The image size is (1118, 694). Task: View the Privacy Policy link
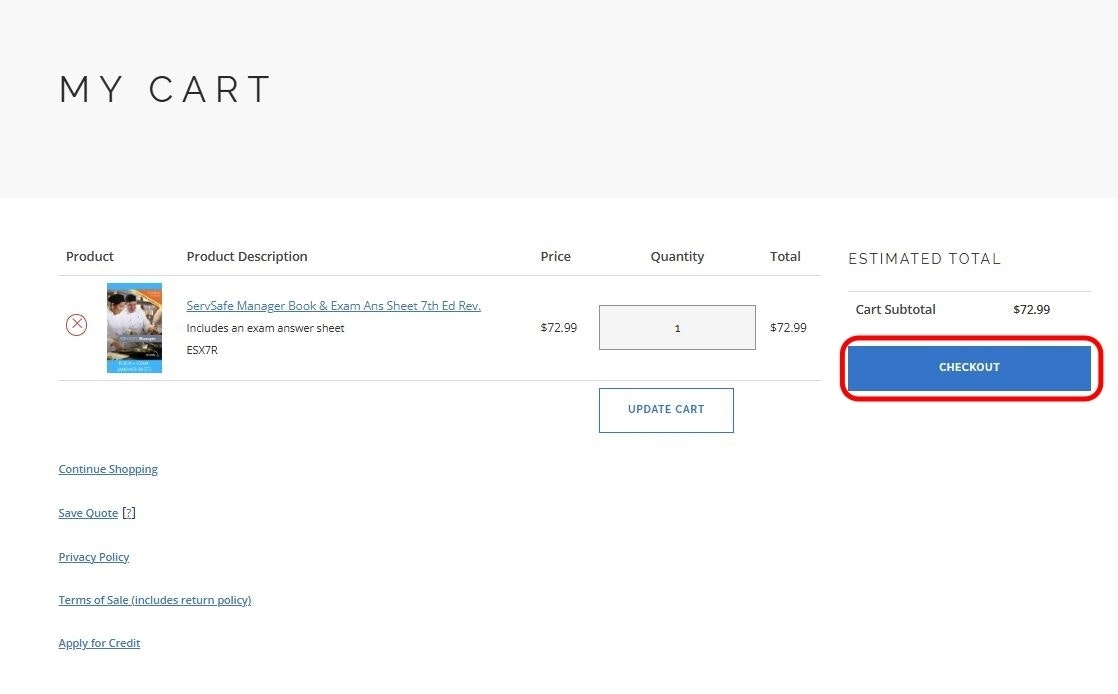click(x=94, y=557)
